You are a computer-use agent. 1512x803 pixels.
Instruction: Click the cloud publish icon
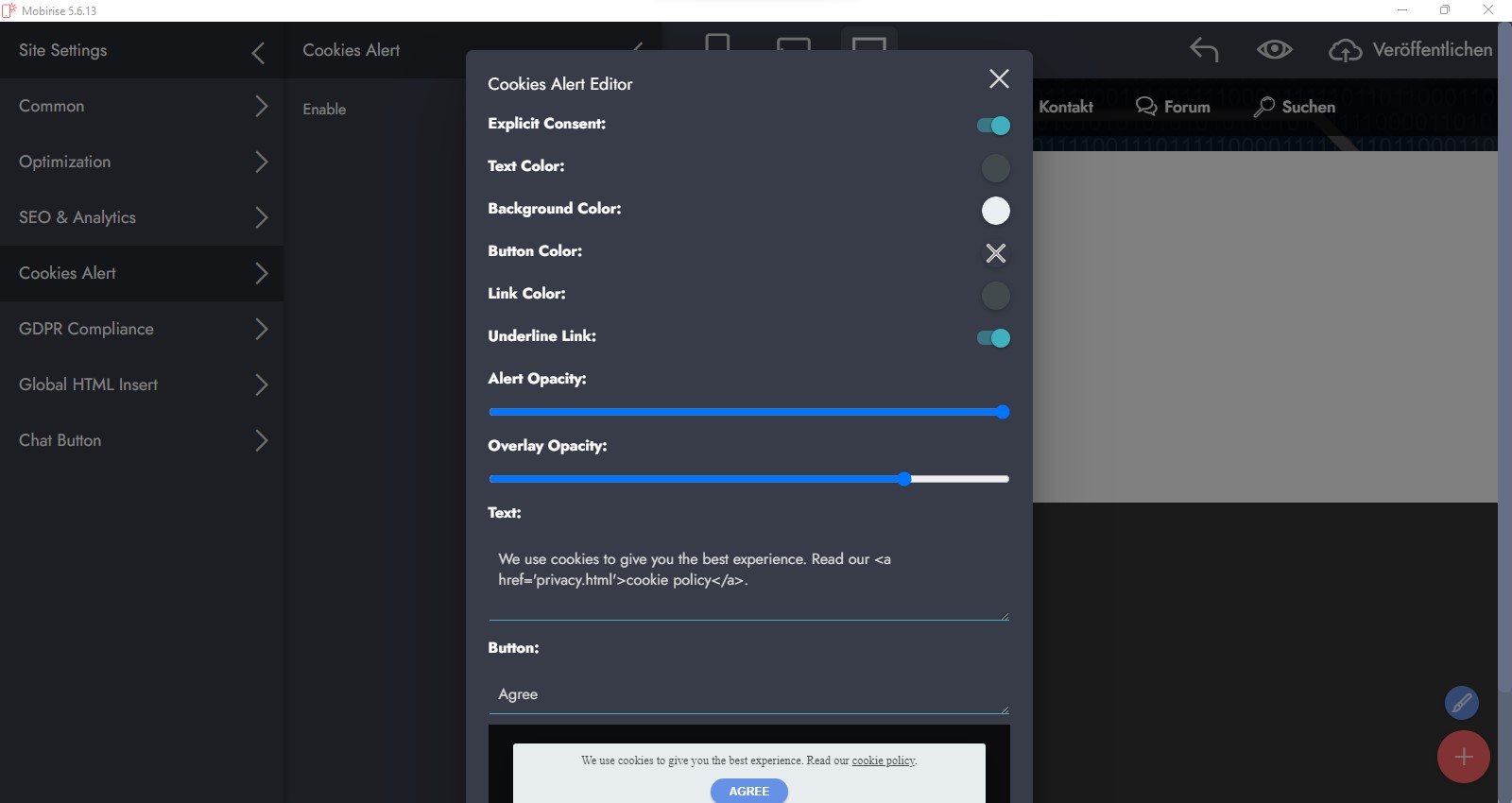pos(1345,50)
